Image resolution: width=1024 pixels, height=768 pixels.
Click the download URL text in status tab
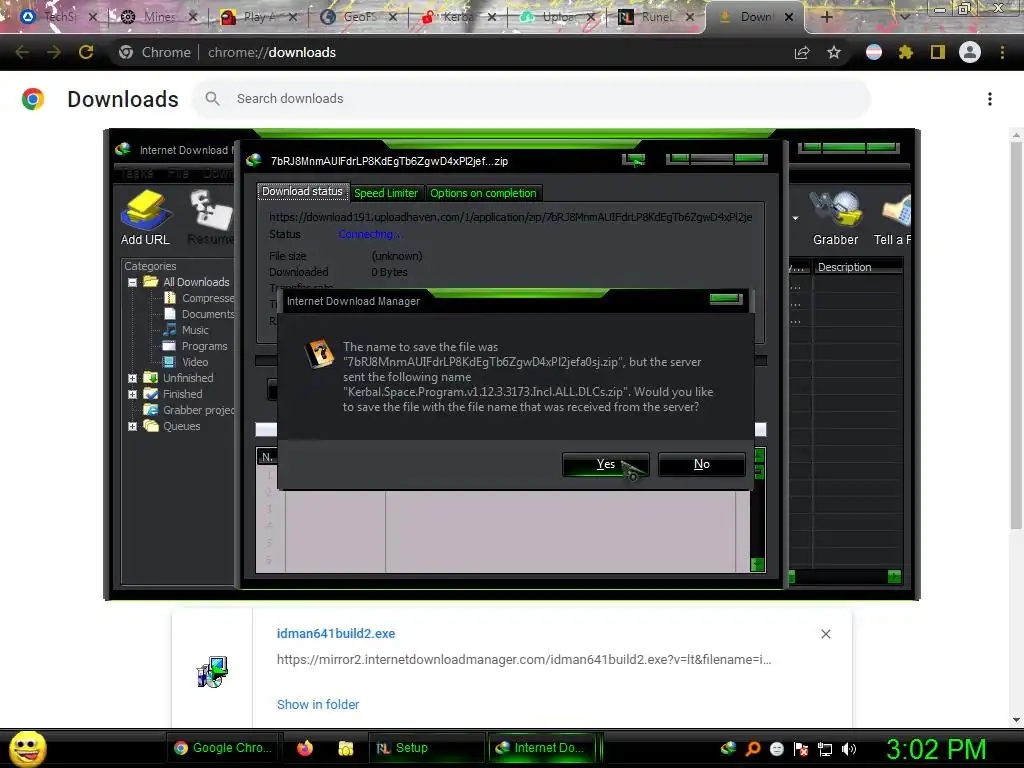tap(511, 217)
